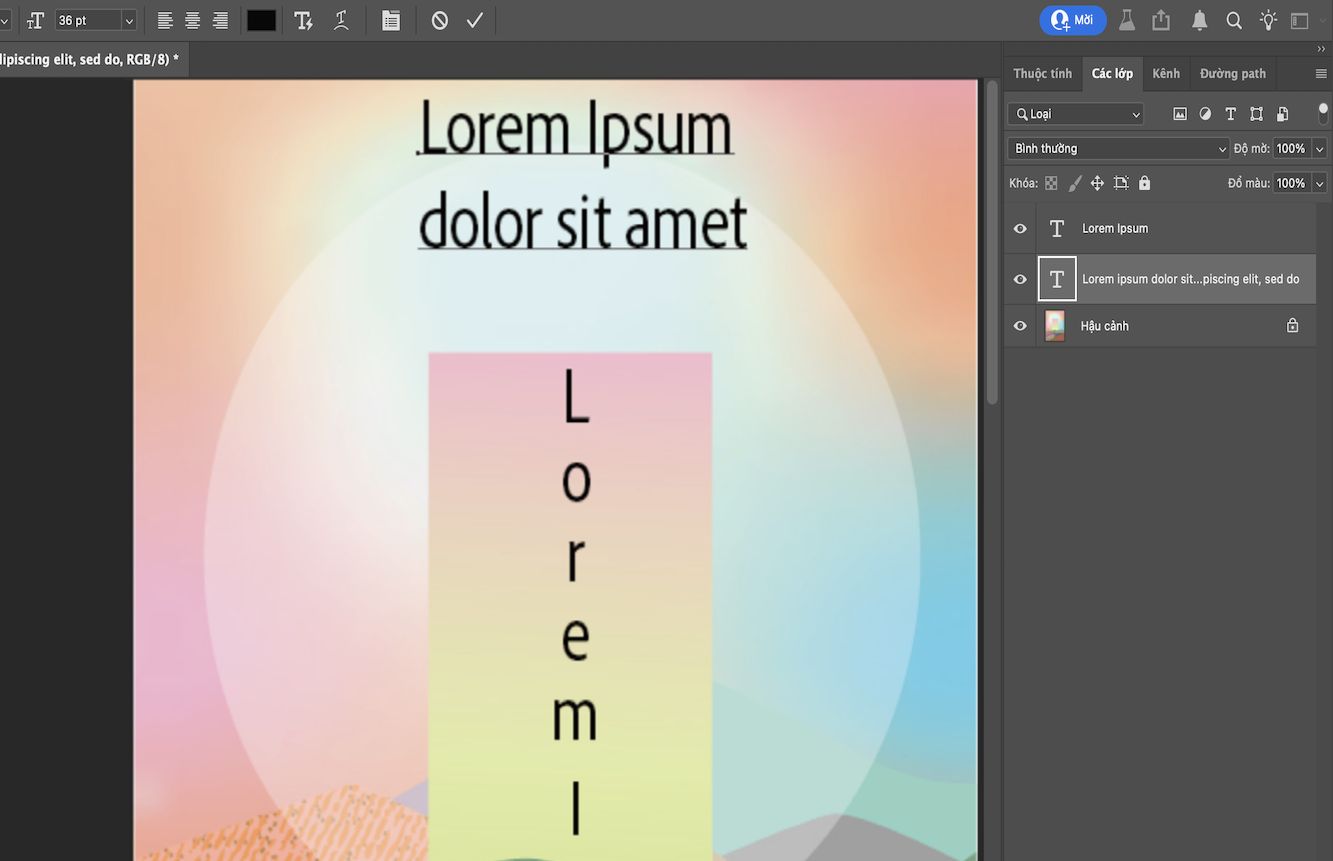Hide the Lorem Ipsum text layer
Viewport: 1333px width, 861px height.
1019,228
